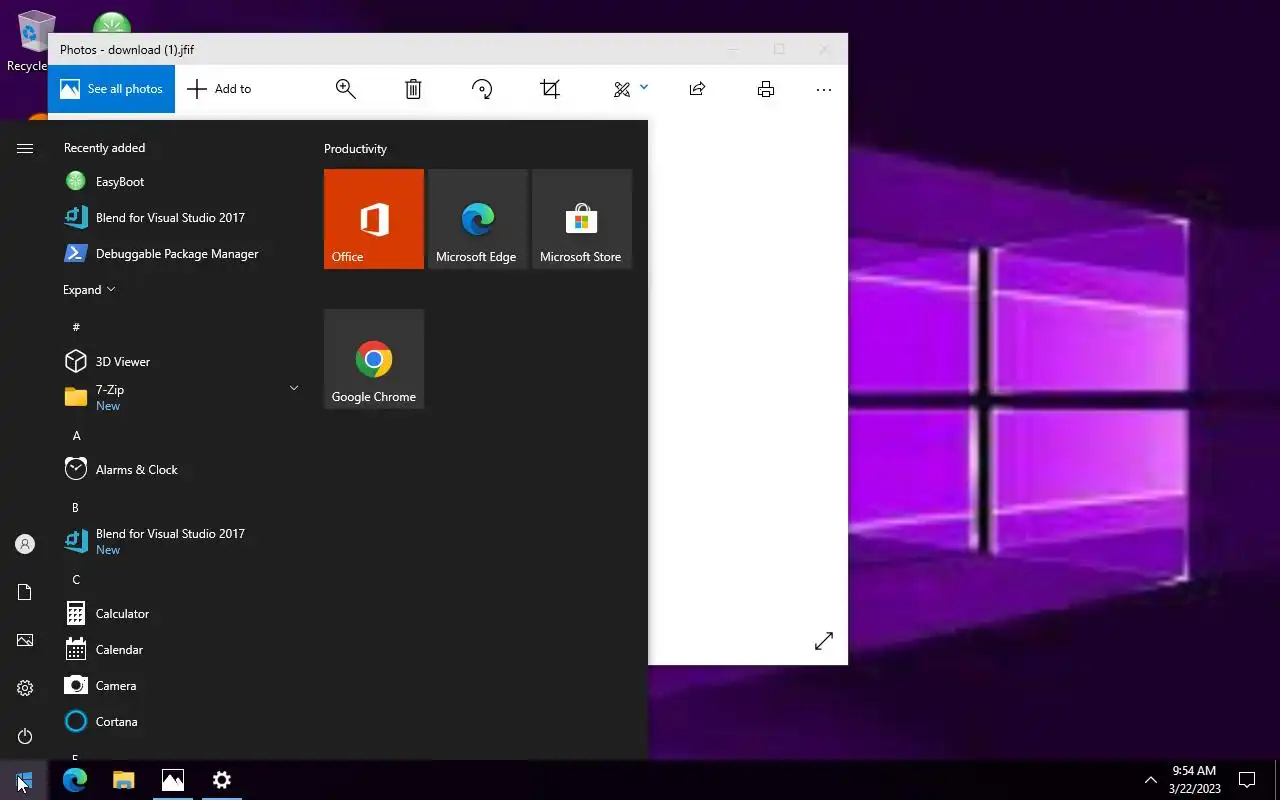Share the photo using the share icon
The image size is (1280, 800).
click(x=698, y=89)
